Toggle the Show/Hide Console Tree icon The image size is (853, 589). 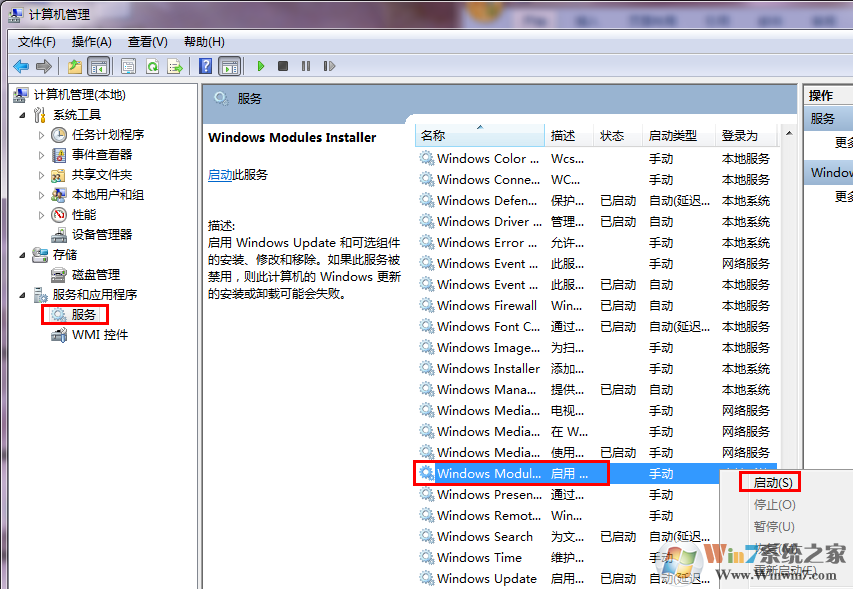point(98,66)
